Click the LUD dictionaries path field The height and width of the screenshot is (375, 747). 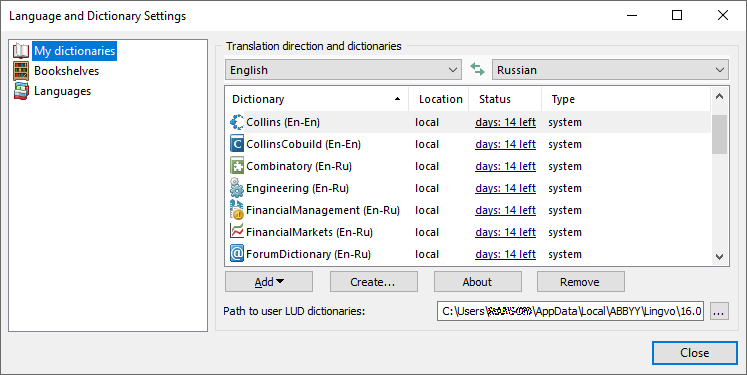click(x=570, y=311)
